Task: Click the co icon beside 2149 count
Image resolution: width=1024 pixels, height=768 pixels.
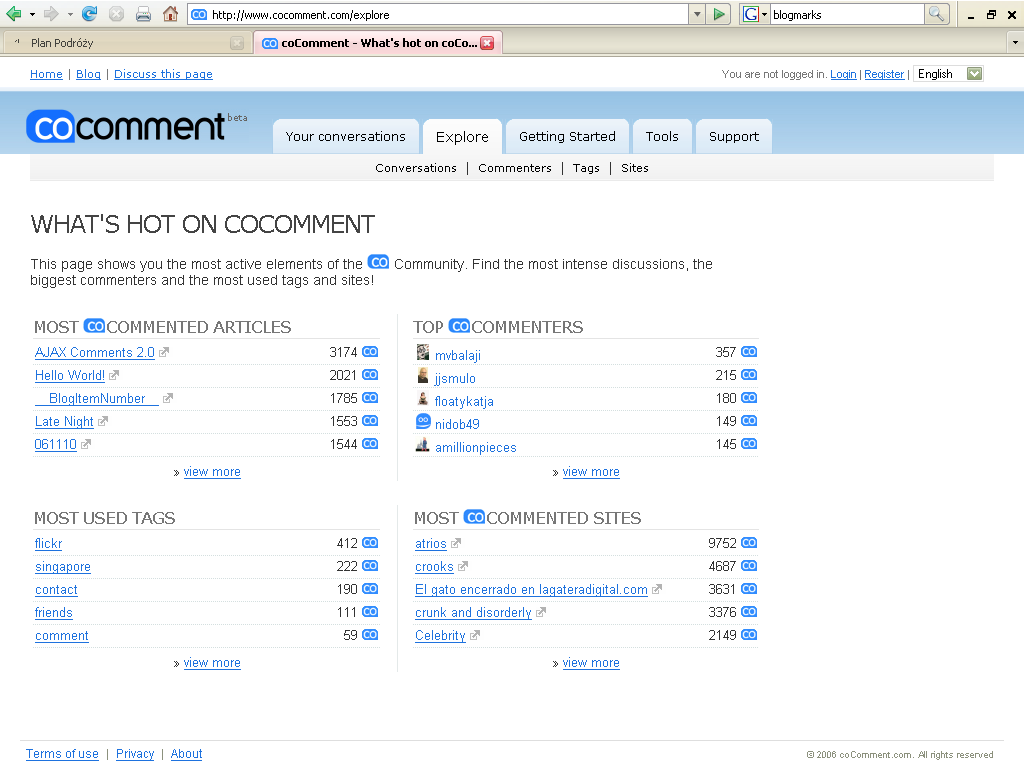Action: (x=749, y=635)
